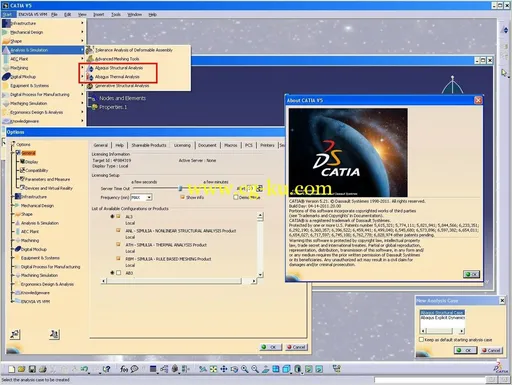This screenshot has width=512, height=385.
Task: Toggle the ATH Thermal Analysis product checkbox
Action: [x=118, y=244]
